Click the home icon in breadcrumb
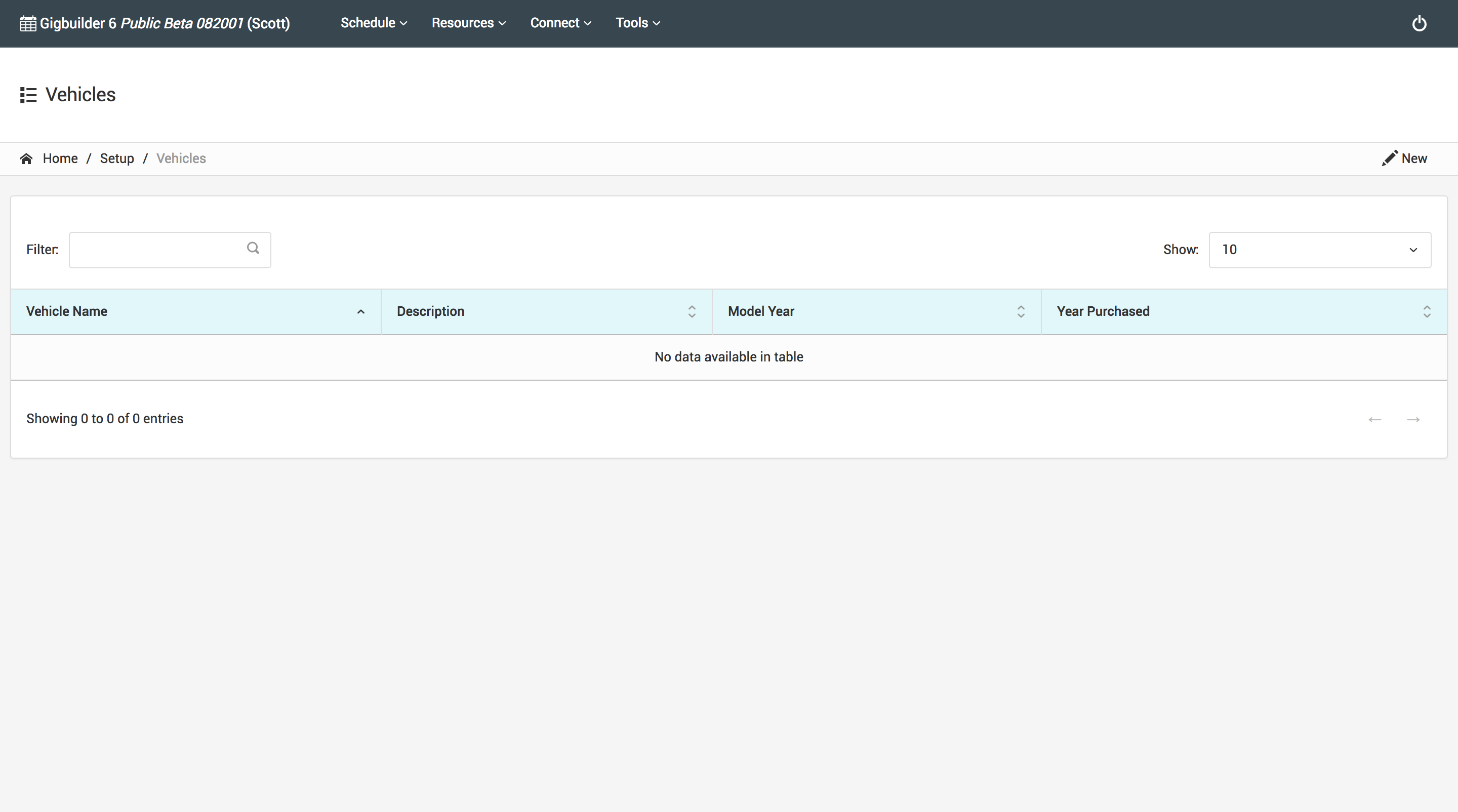The width and height of the screenshot is (1458, 812). pos(26,158)
